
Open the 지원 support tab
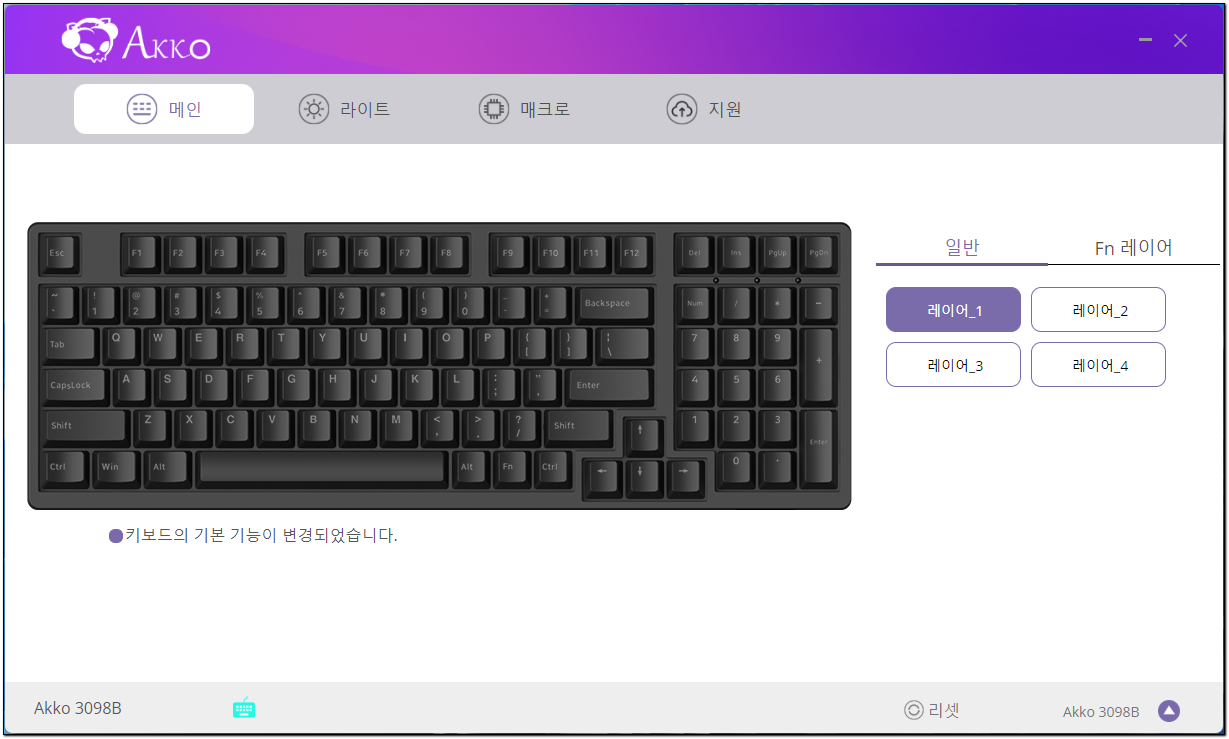pyautogui.click(x=704, y=109)
